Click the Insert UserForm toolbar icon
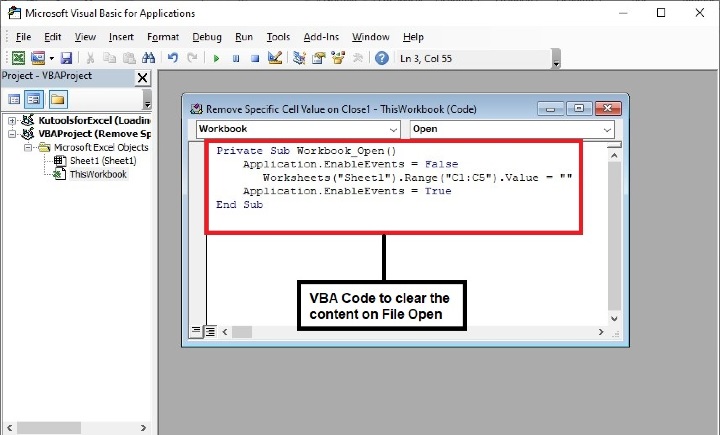 [38, 58]
